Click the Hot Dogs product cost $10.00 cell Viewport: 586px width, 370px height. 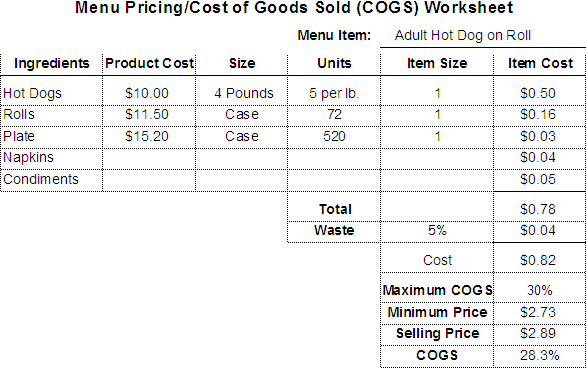[x=149, y=91]
